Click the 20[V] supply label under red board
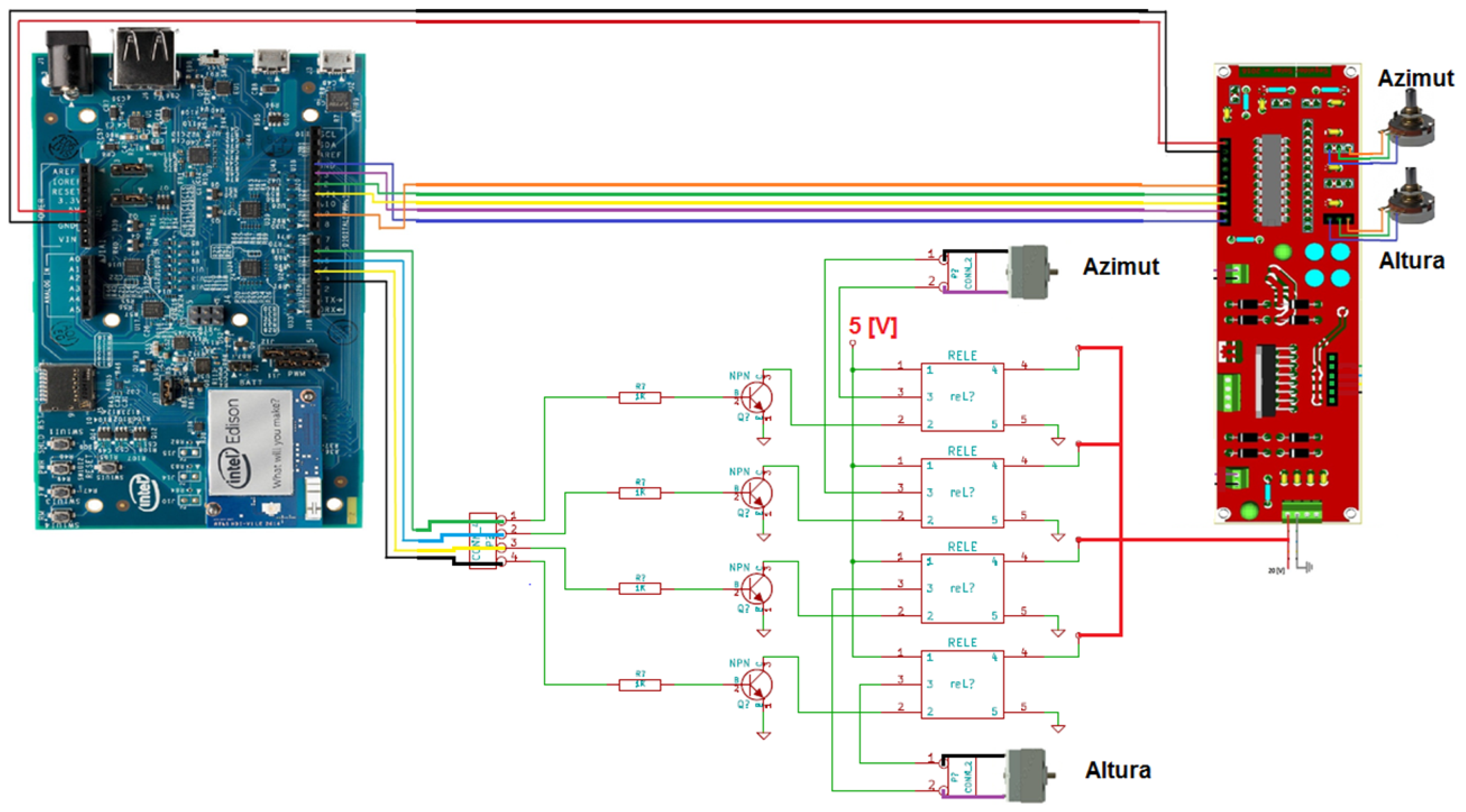This screenshot has height=812, width=1466. [x=1276, y=570]
